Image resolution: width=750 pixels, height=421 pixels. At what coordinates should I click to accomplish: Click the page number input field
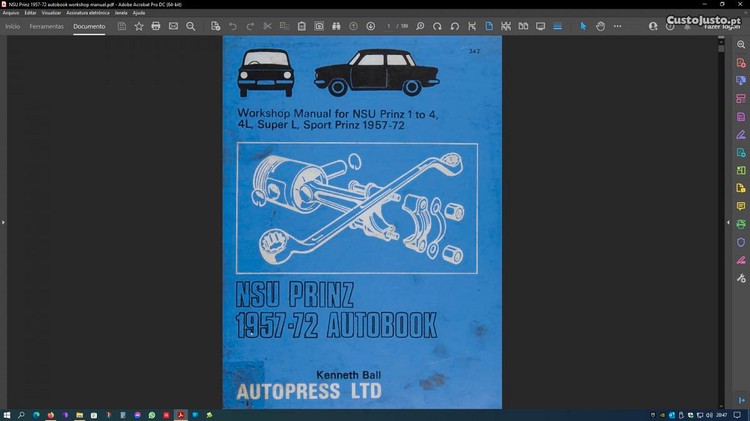pyautogui.click(x=389, y=26)
